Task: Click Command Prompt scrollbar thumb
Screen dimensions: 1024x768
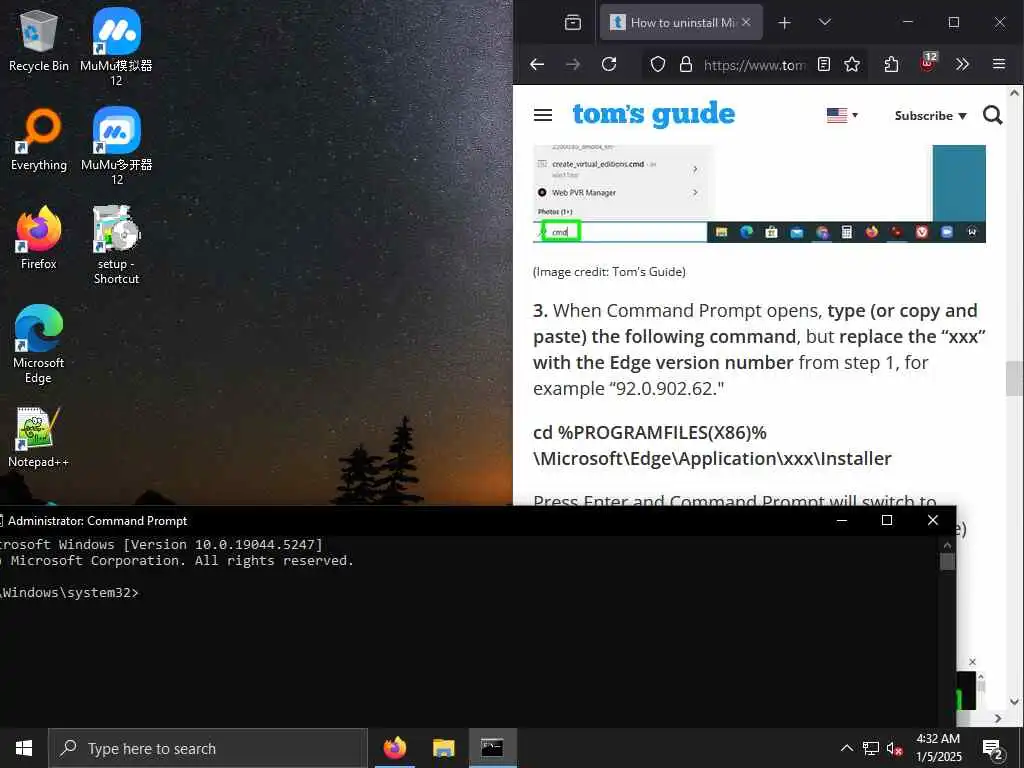Action: (x=948, y=561)
